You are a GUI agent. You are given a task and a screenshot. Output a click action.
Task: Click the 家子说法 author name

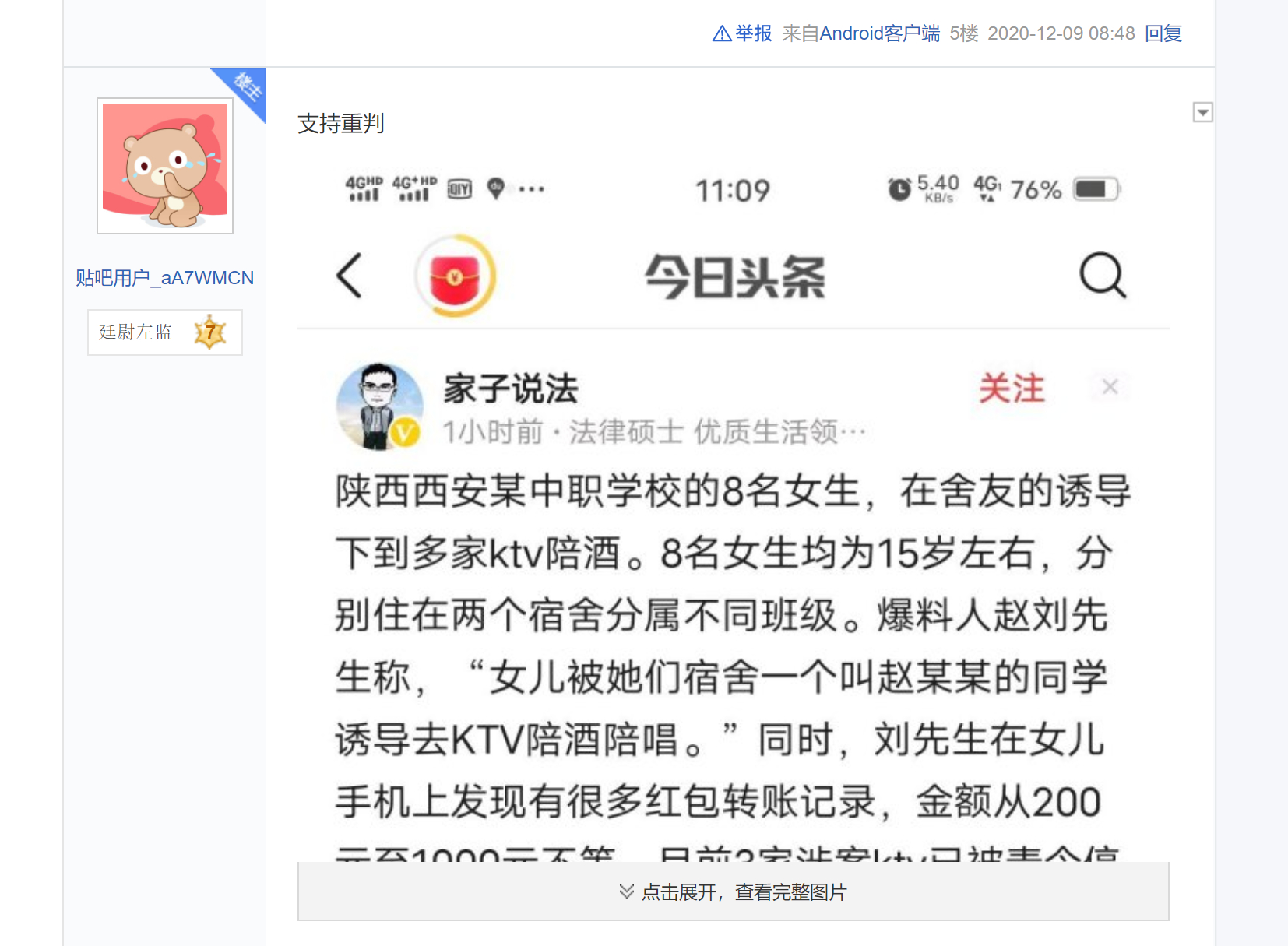(x=511, y=389)
